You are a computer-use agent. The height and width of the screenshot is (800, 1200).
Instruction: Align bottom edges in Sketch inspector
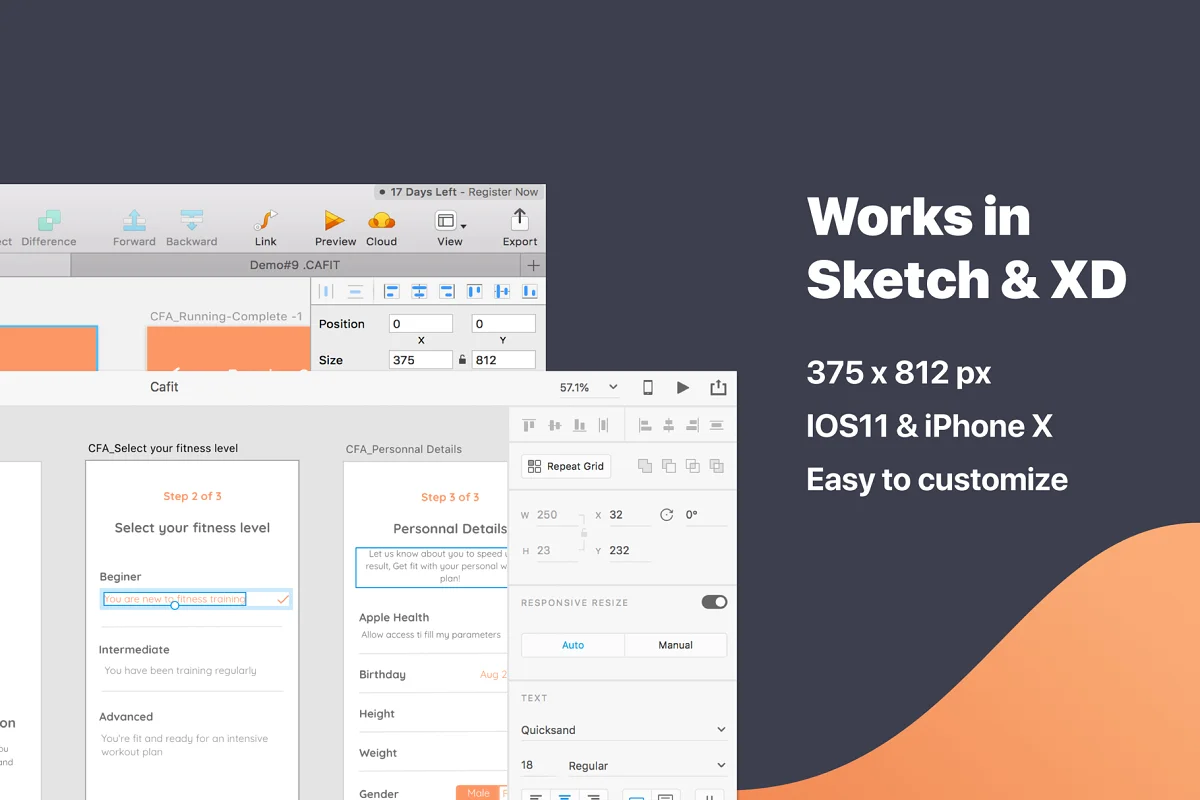(x=530, y=292)
